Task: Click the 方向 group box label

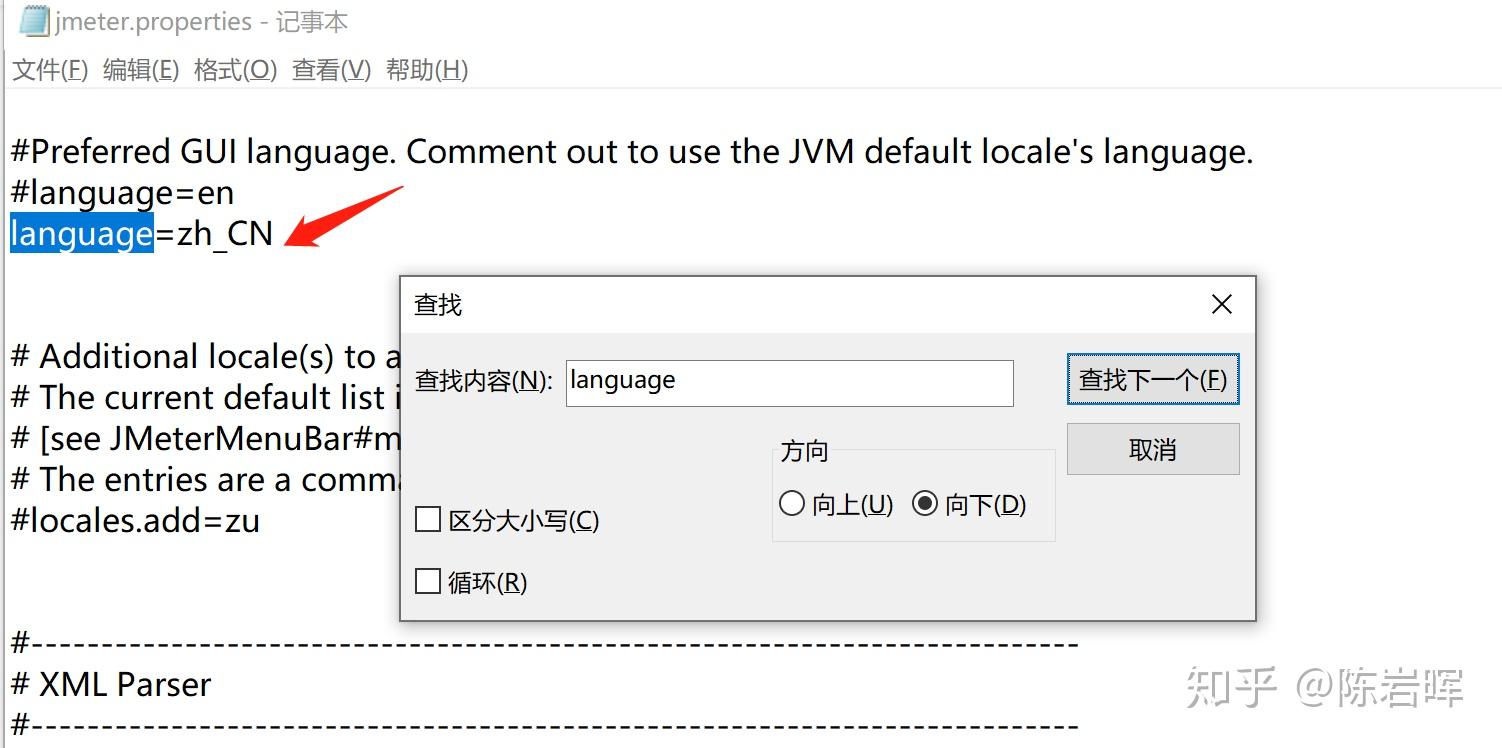Action: pyautogui.click(x=804, y=451)
